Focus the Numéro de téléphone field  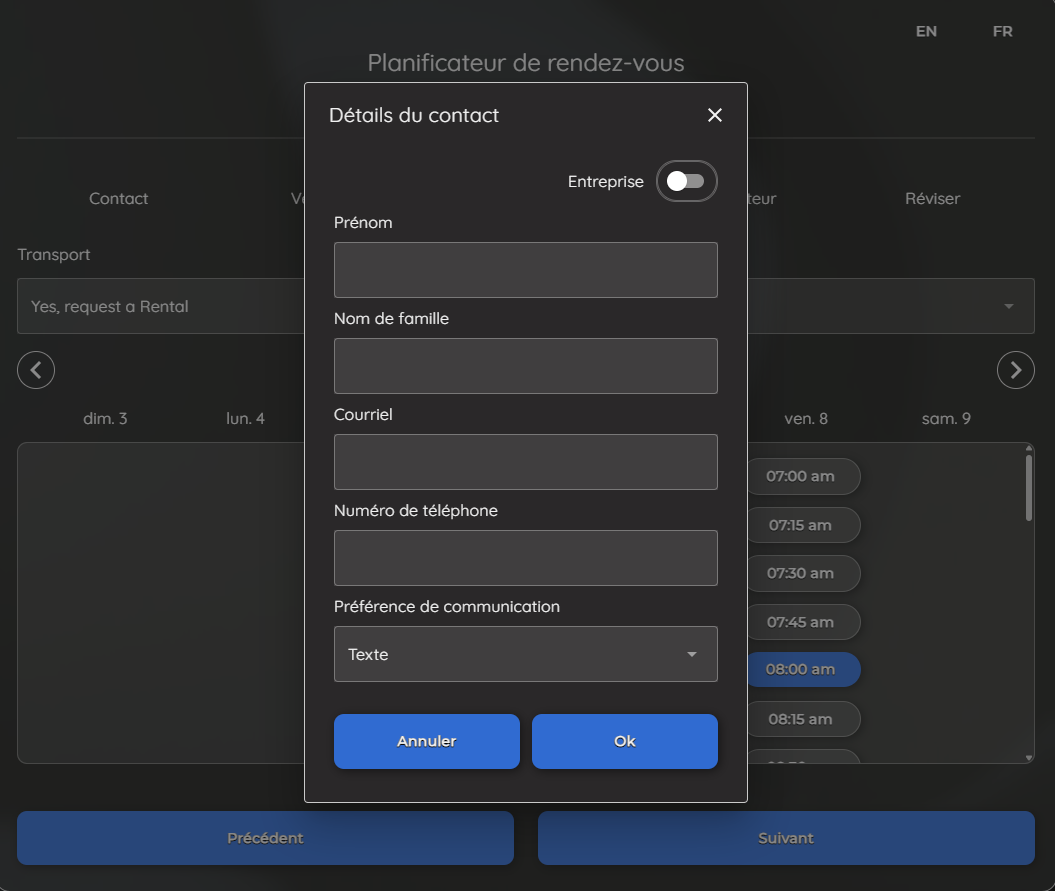coord(525,558)
